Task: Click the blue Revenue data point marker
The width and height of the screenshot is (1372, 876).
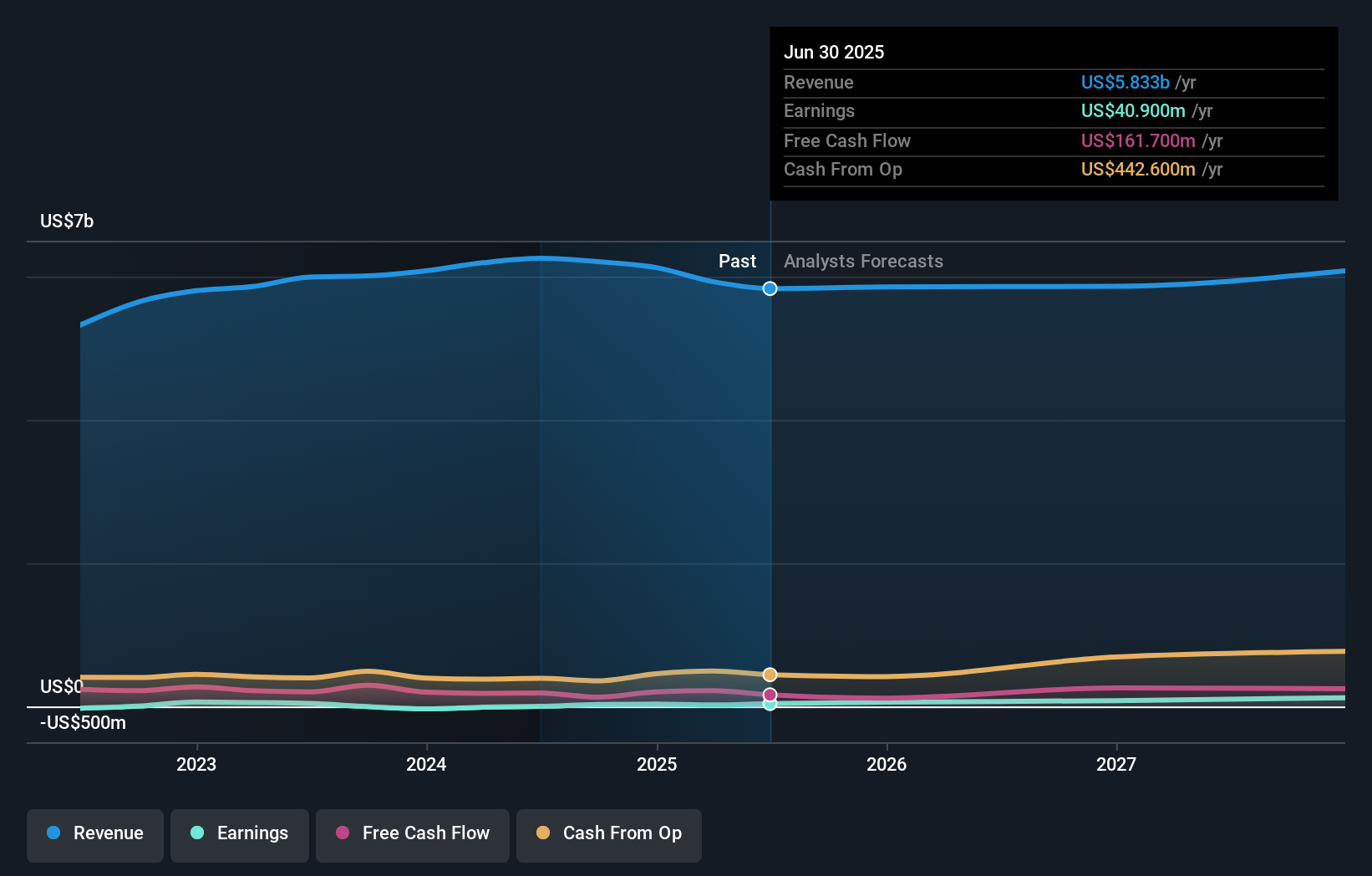Action: pyautogui.click(x=770, y=288)
